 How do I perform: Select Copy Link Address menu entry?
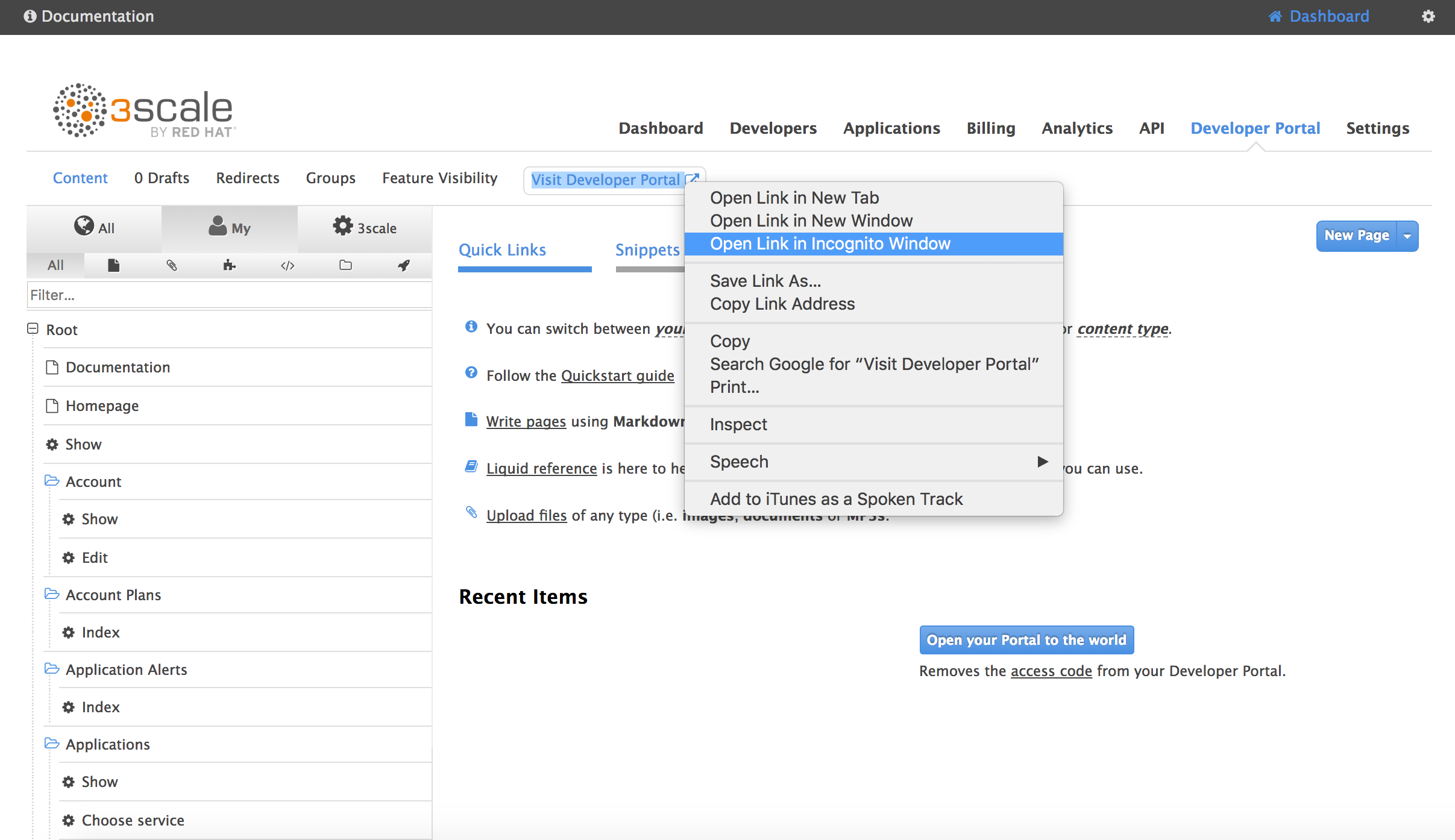[x=782, y=304]
